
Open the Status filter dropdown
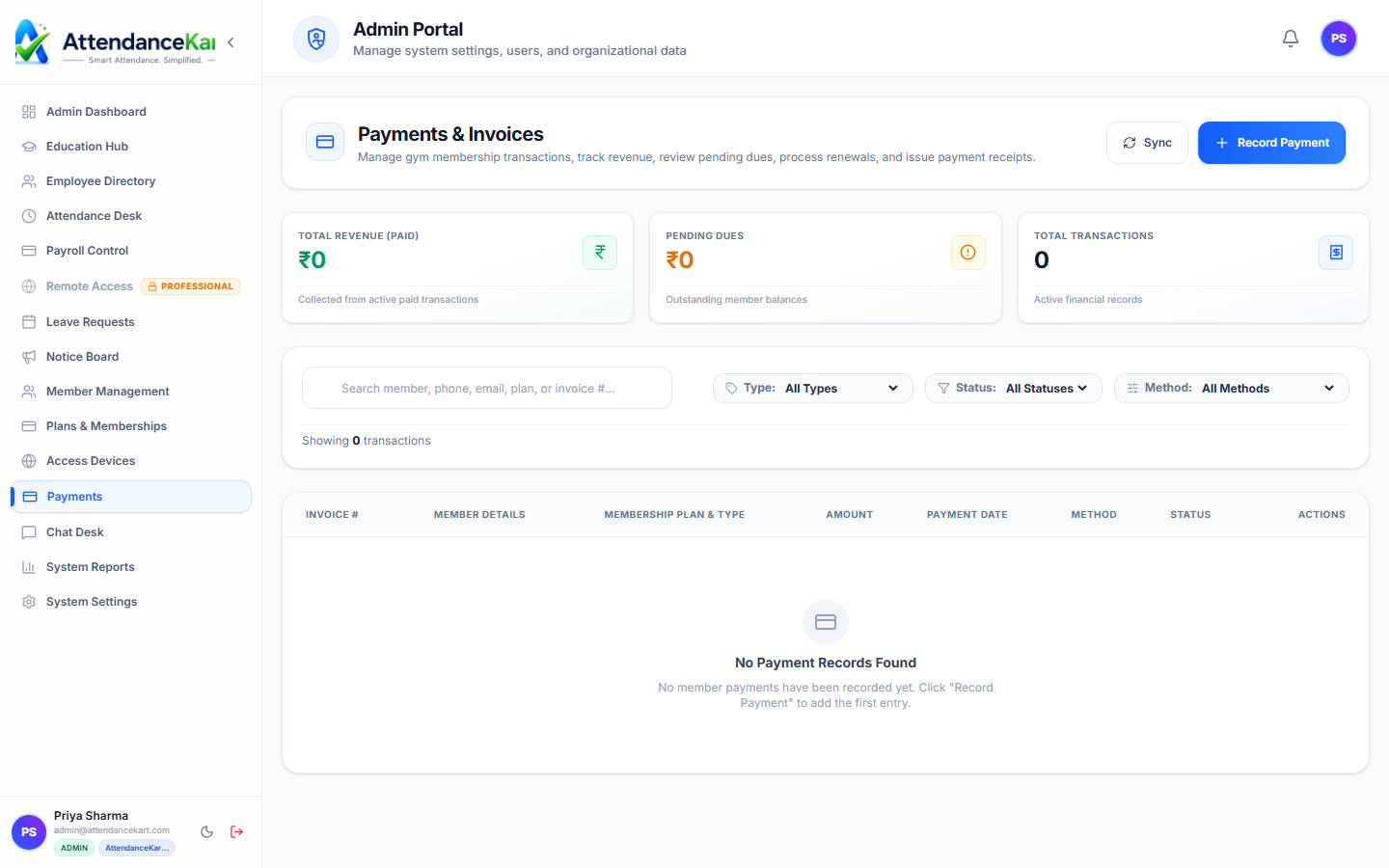pos(1014,388)
